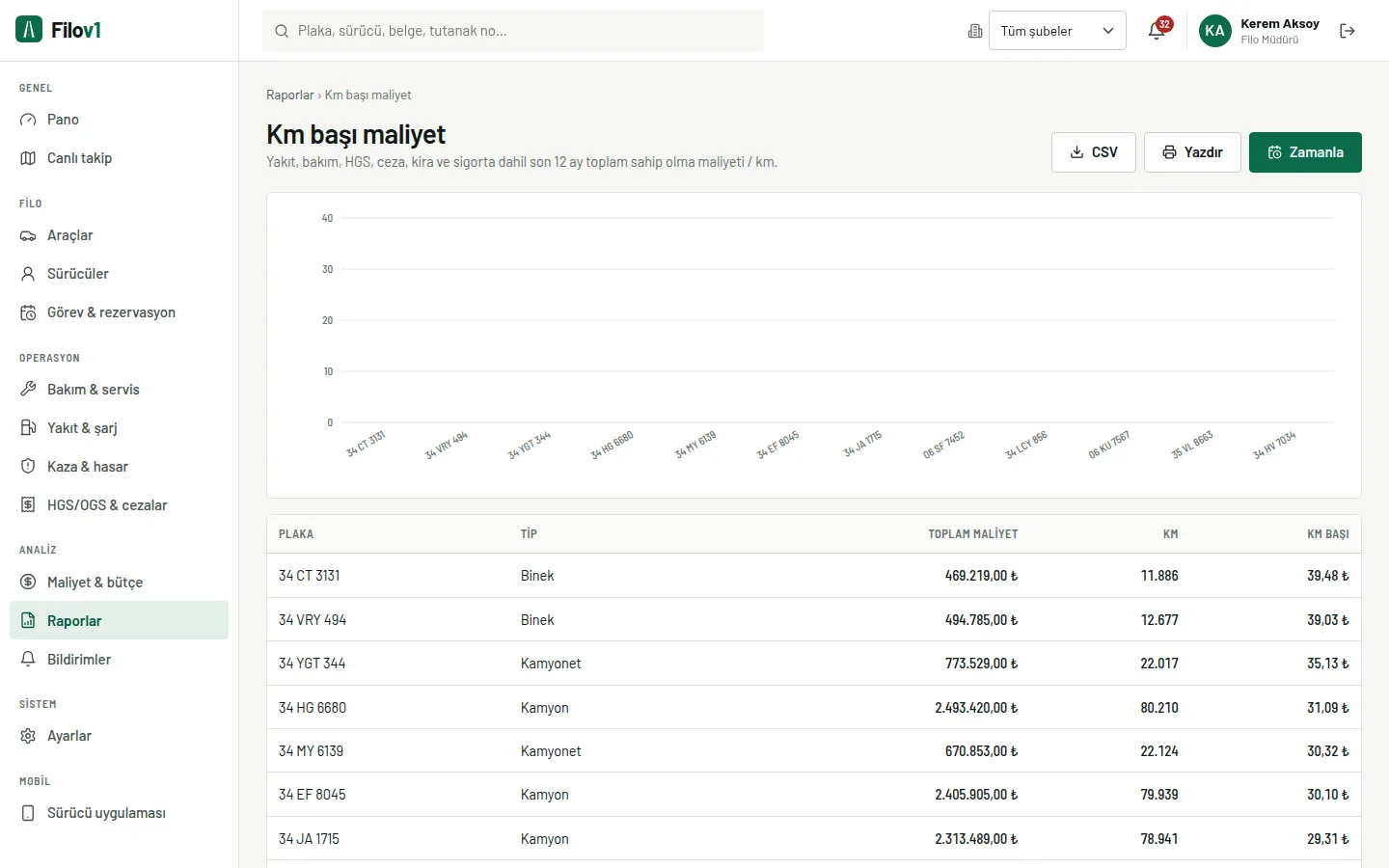Click the KM BAŞI column header

click(x=1328, y=534)
